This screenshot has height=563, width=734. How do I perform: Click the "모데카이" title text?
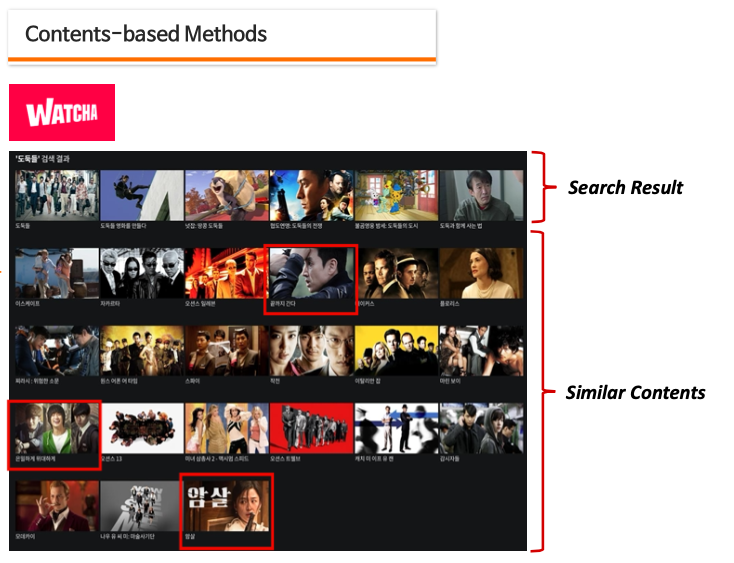[x=25, y=537]
